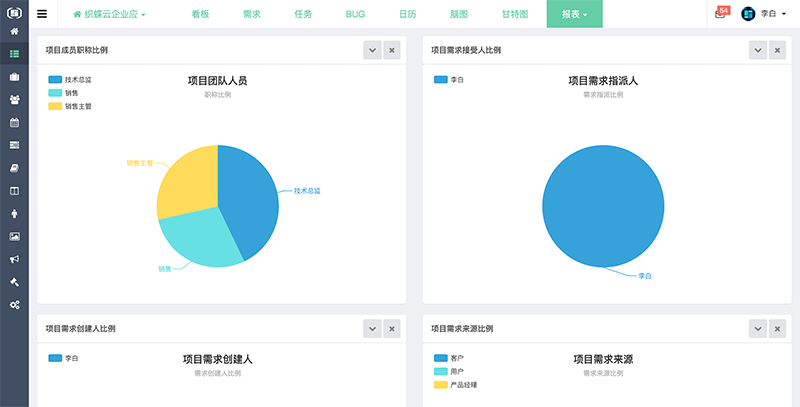The height and width of the screenshot is (407, 800).
Task: Toggle 客户 legend in source chart
Action: pyautogui.click(x=449, y=358)
